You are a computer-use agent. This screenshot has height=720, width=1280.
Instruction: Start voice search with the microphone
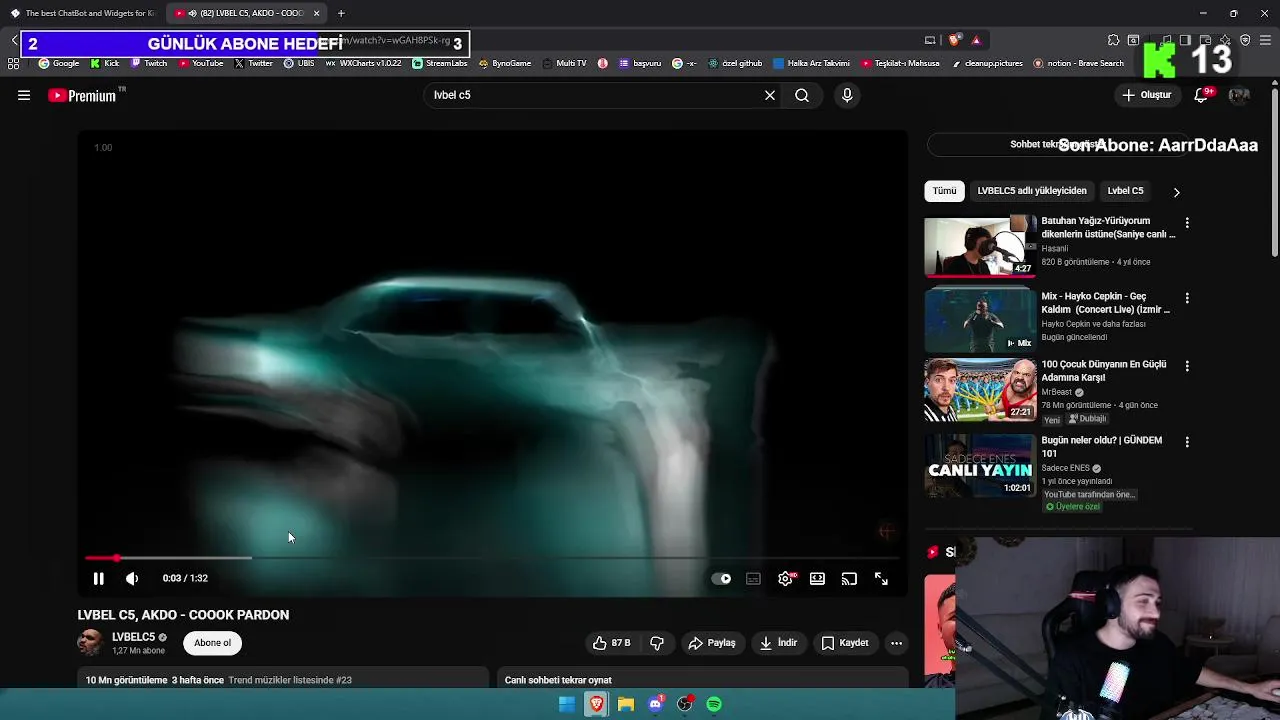pos(847,95)
